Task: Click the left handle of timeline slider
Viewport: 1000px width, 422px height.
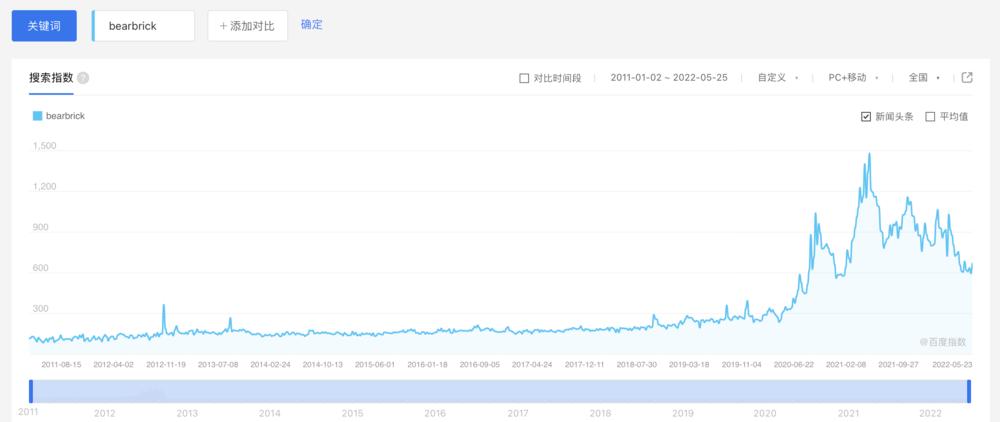Action: [x=31, y=391]
